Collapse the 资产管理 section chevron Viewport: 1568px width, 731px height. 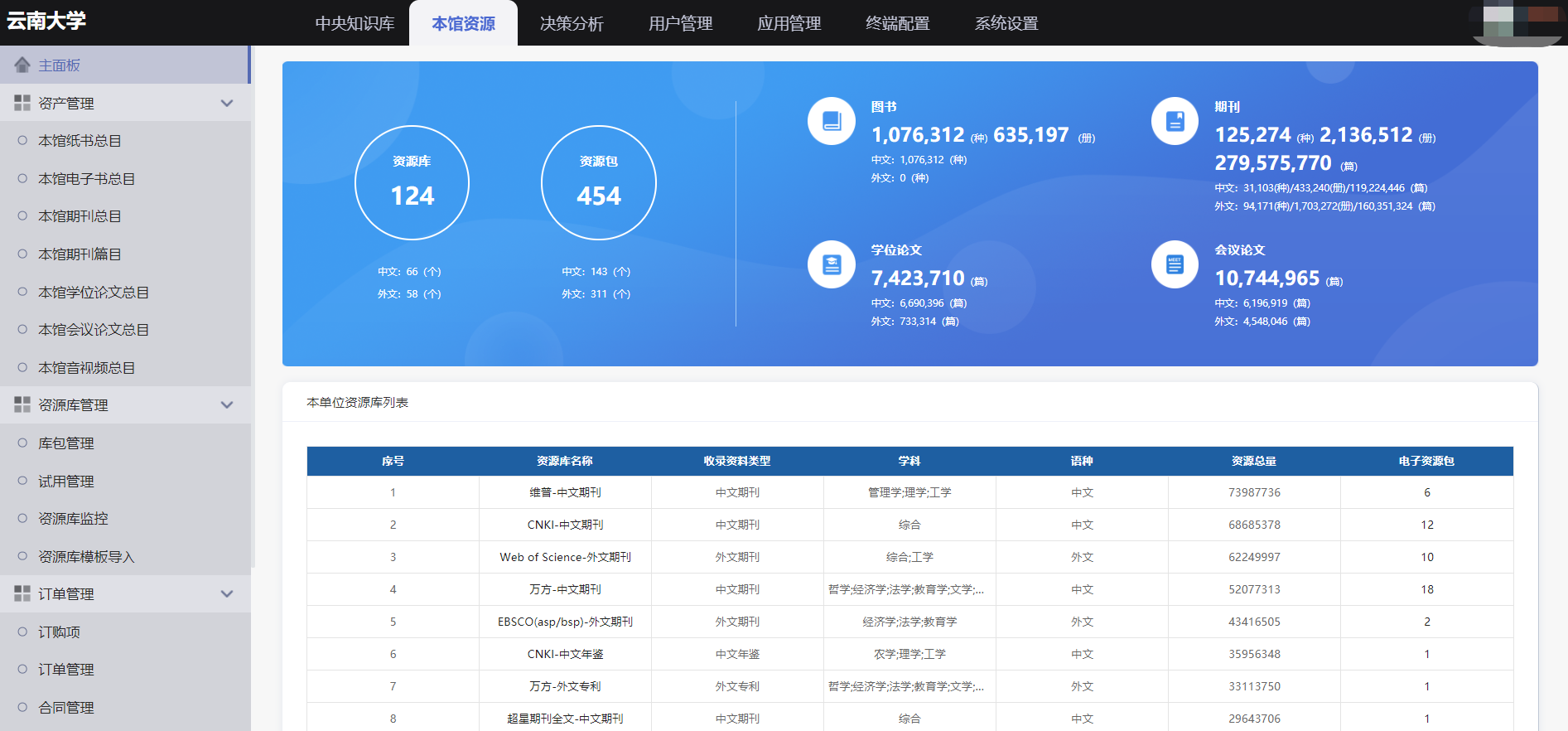click(227, 103)
